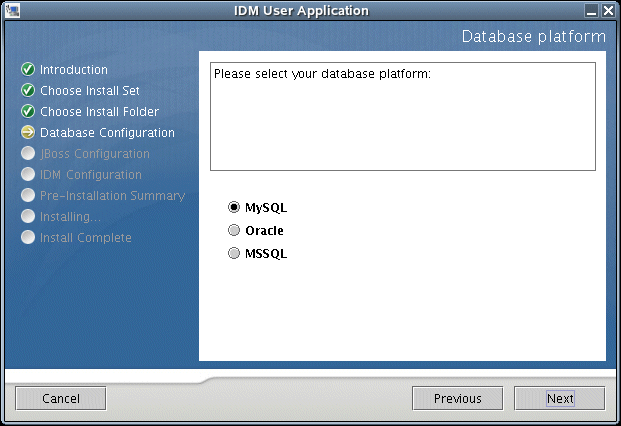Choose Oracle as the database platform

tap(234, 231)
